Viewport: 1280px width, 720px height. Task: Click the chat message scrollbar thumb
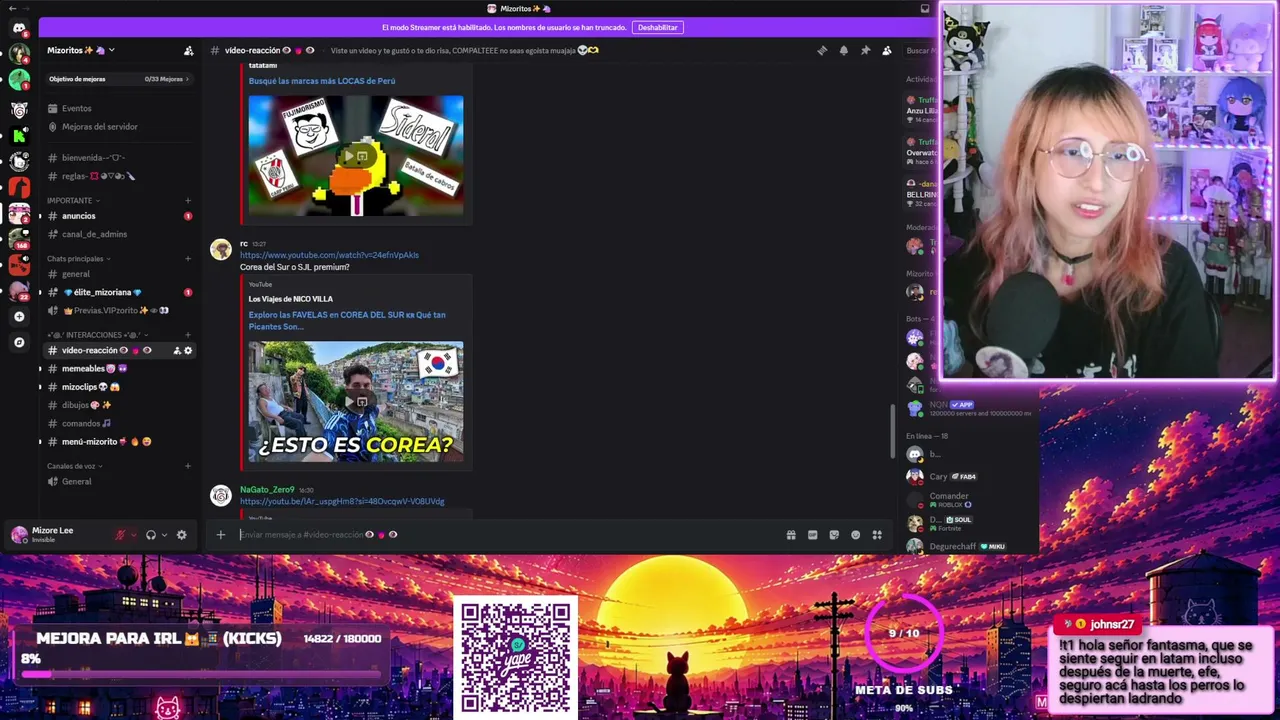(x=892, y=431)
